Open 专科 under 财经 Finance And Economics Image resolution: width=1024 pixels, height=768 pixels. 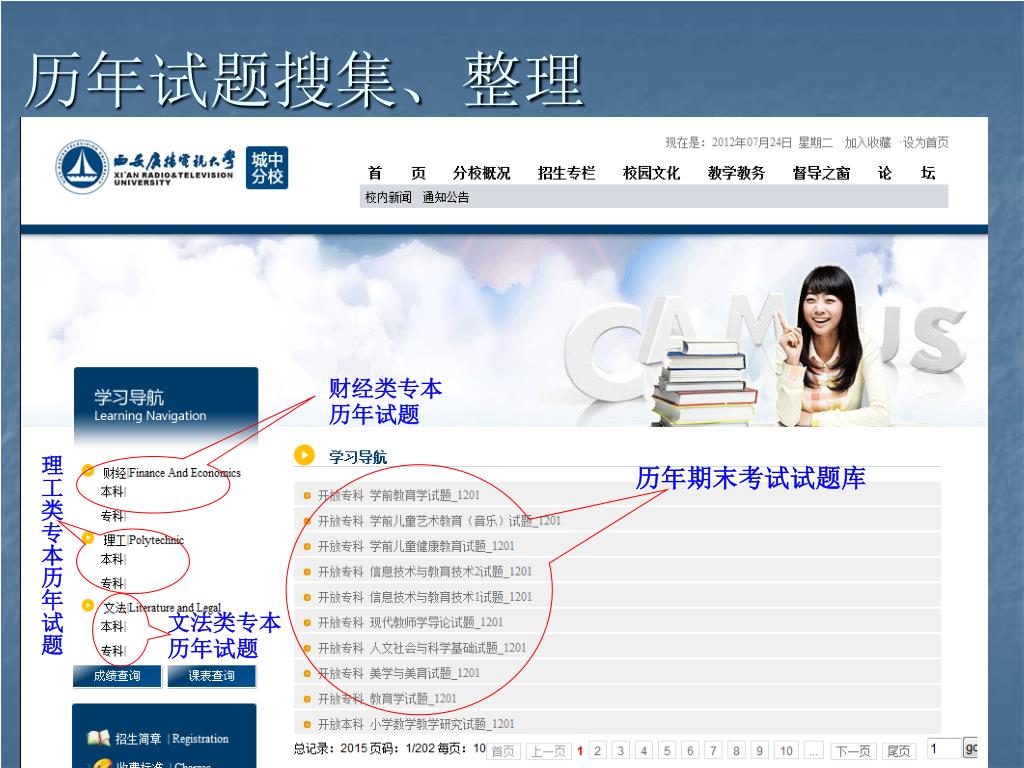click(x=112, y=516)
